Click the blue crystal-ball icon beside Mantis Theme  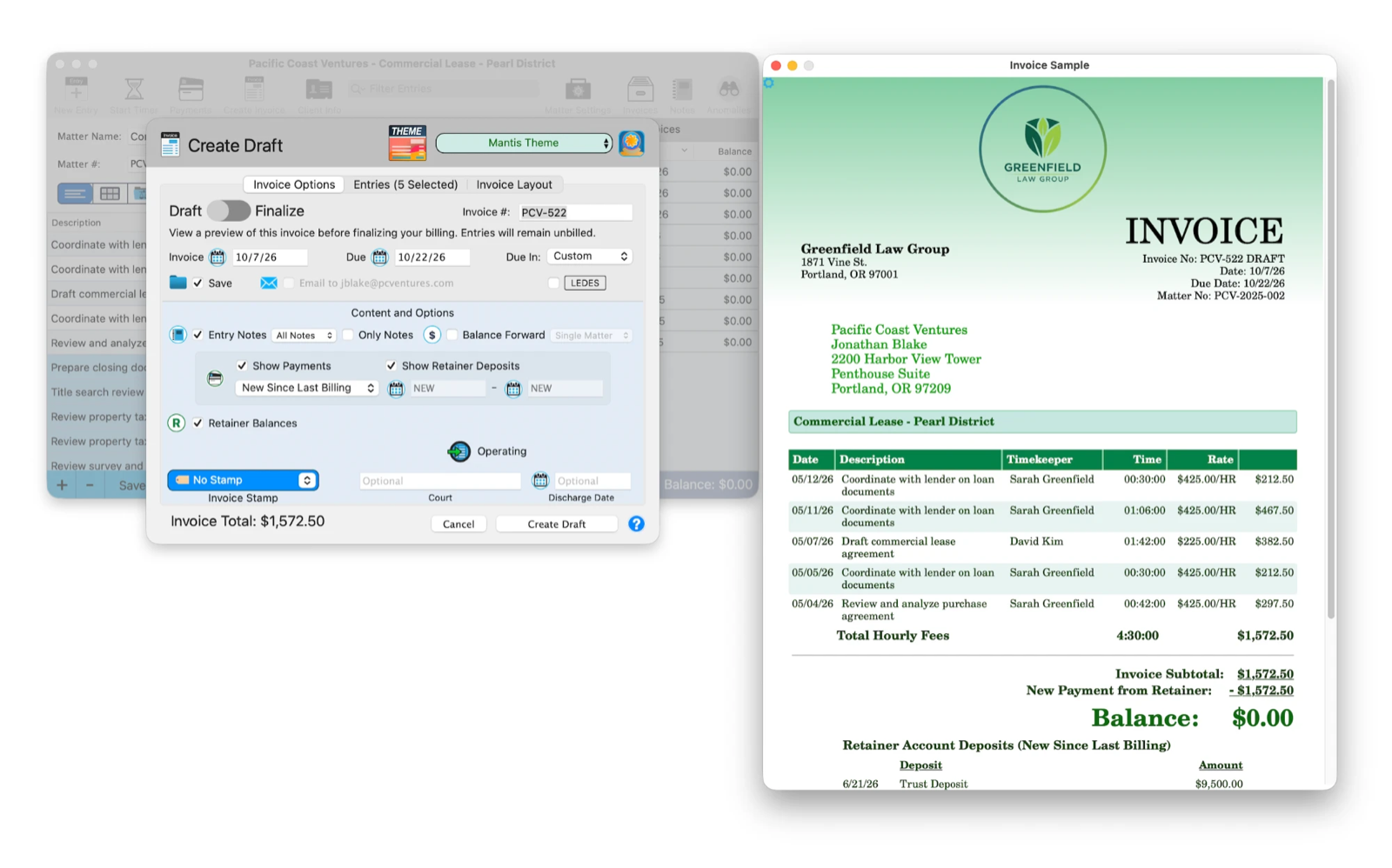[632, 143]
